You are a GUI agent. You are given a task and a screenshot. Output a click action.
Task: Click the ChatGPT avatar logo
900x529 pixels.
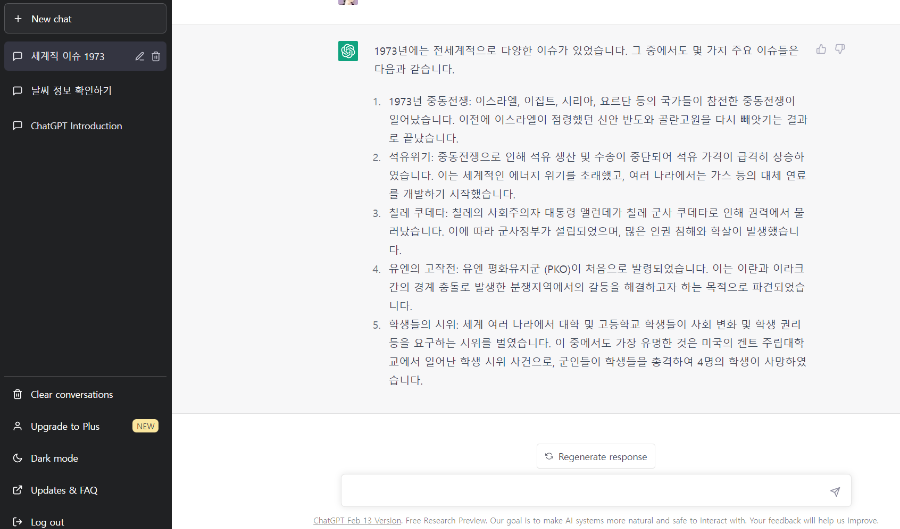(x=348, y=51)
